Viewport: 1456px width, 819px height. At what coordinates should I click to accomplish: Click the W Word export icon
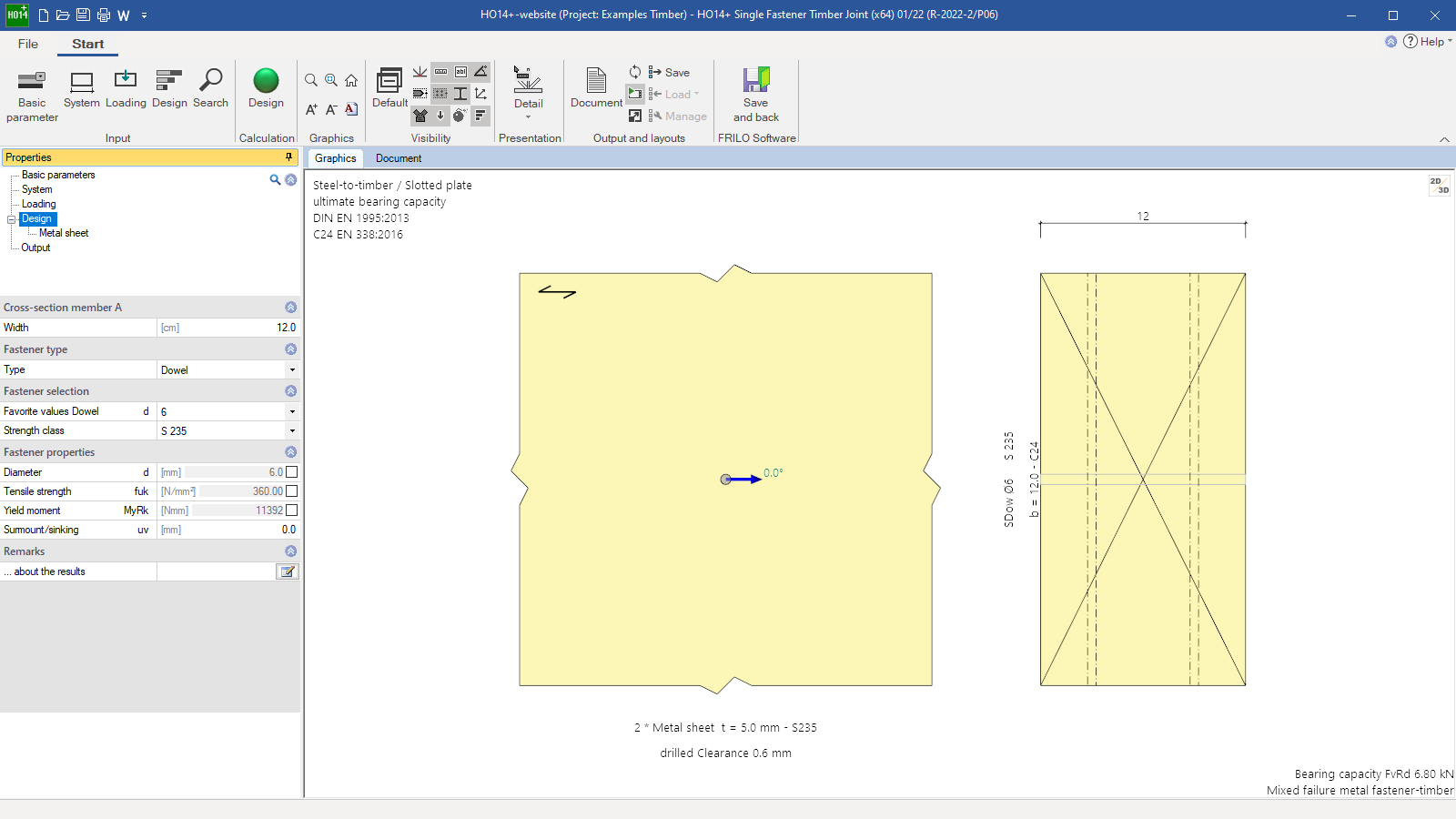(124, 15)
